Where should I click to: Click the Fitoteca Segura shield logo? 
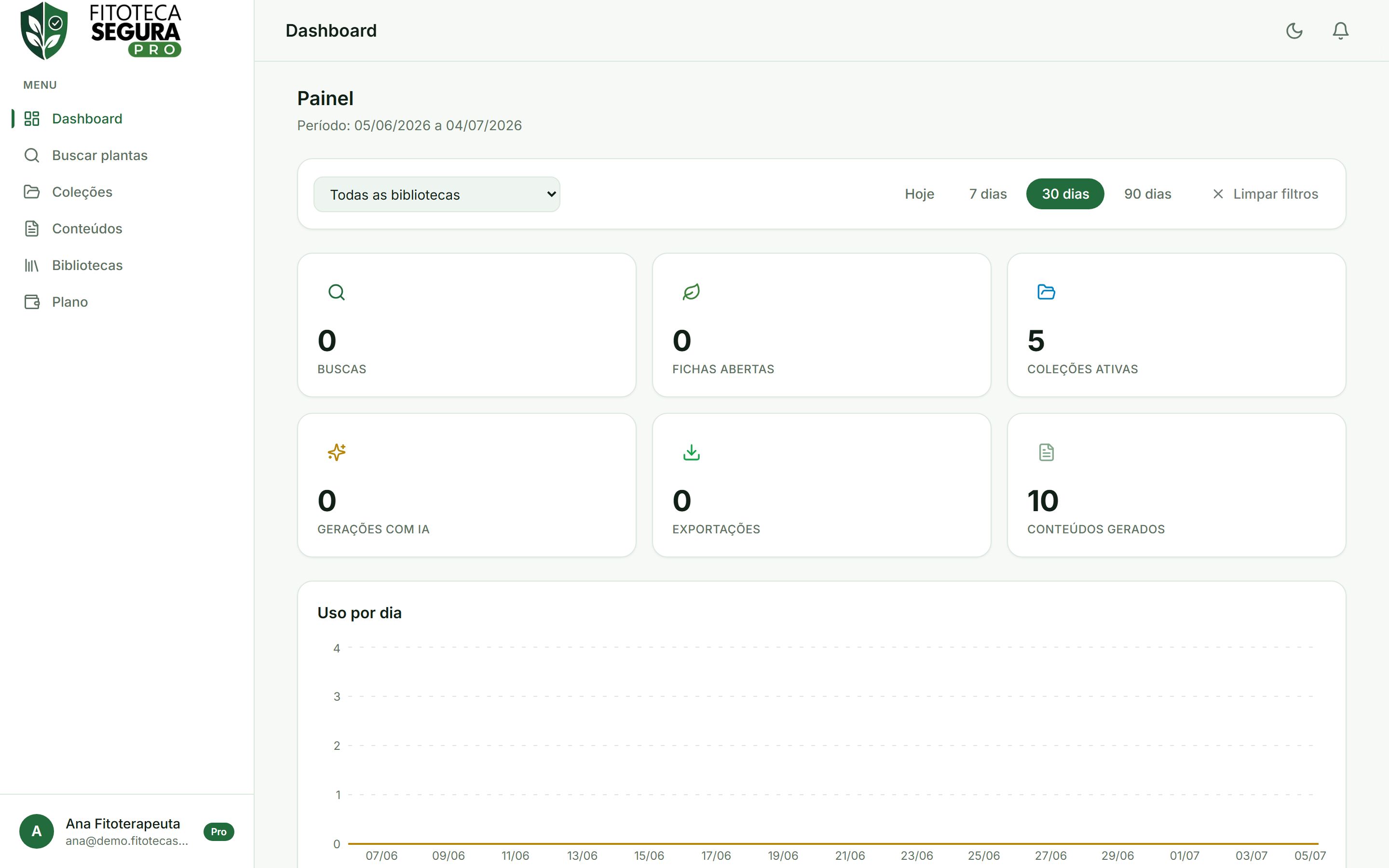tap(44, 30)
